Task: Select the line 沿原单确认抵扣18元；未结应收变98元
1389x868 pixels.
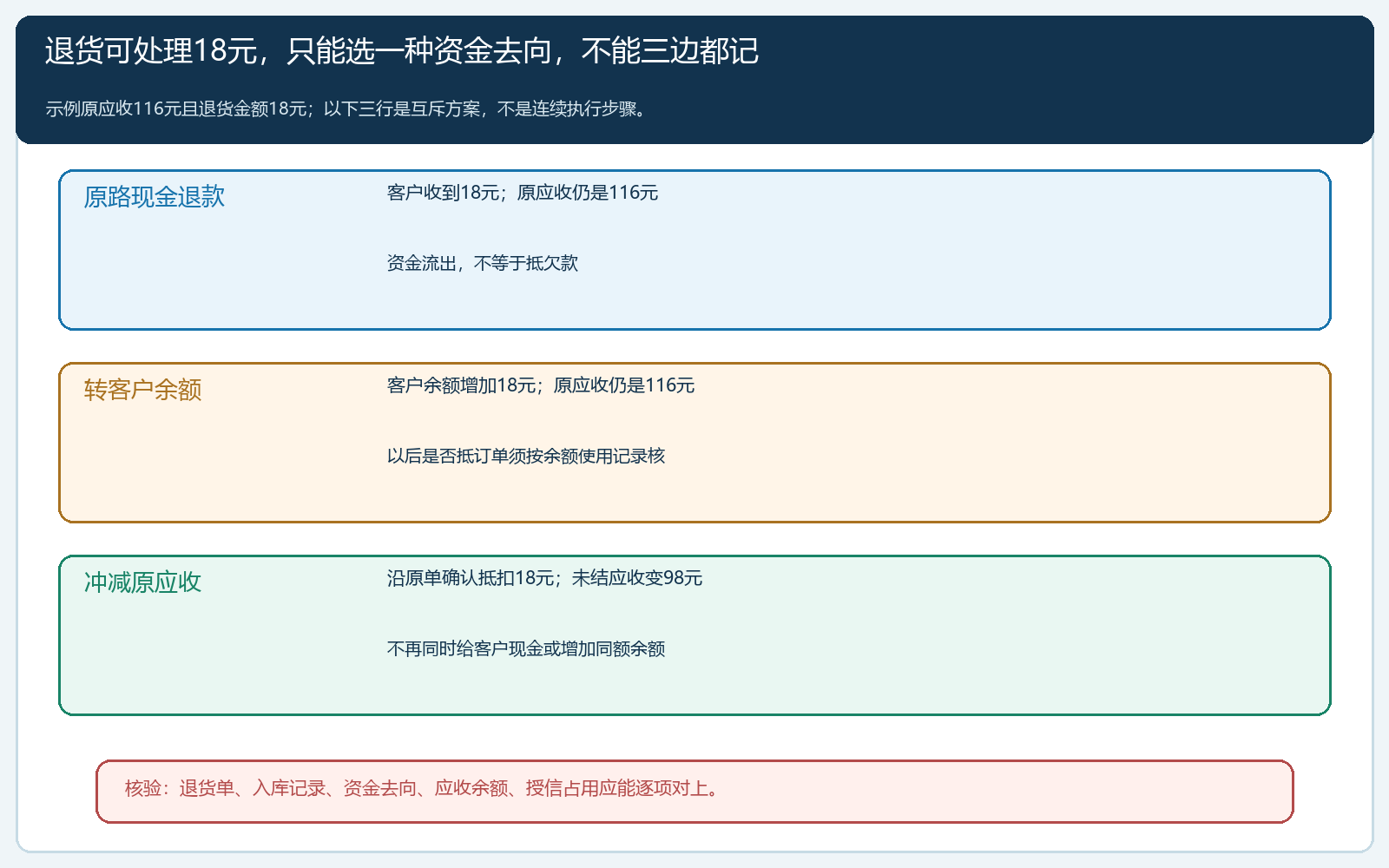Action: tap(545, 578)
